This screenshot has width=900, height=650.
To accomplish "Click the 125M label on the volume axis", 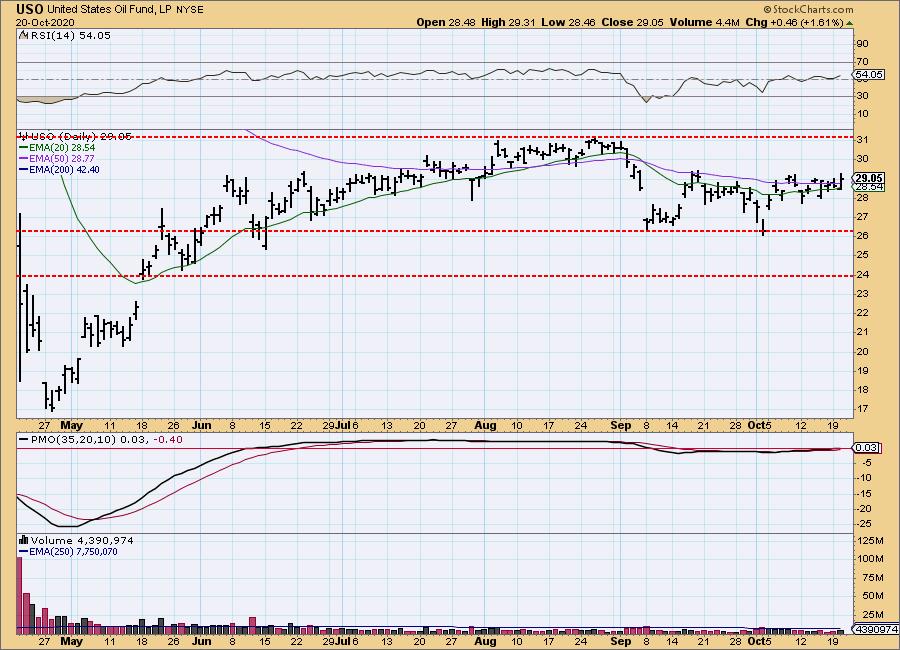I will point(871,540).
